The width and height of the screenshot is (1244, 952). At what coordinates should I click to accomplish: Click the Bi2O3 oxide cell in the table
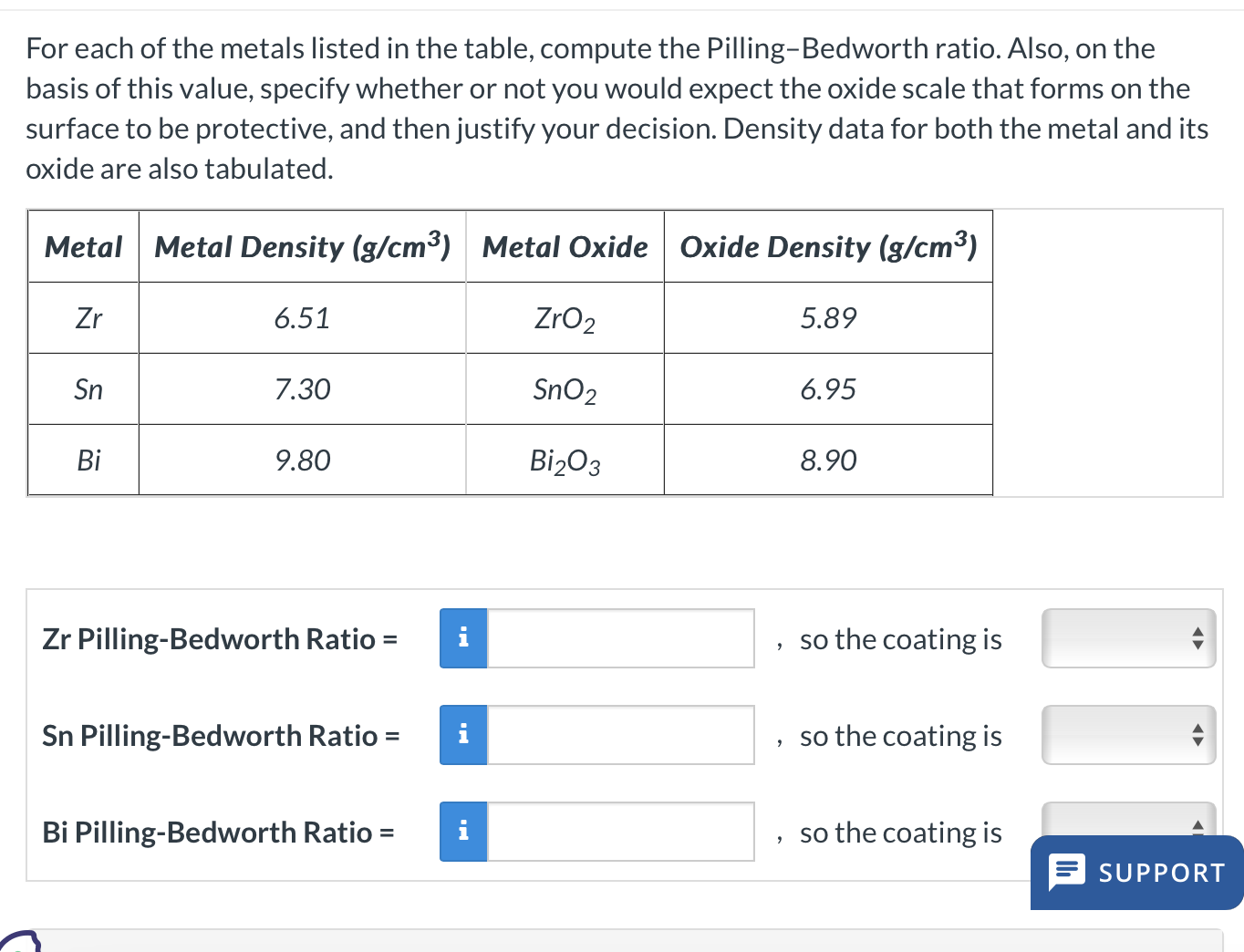564,460
